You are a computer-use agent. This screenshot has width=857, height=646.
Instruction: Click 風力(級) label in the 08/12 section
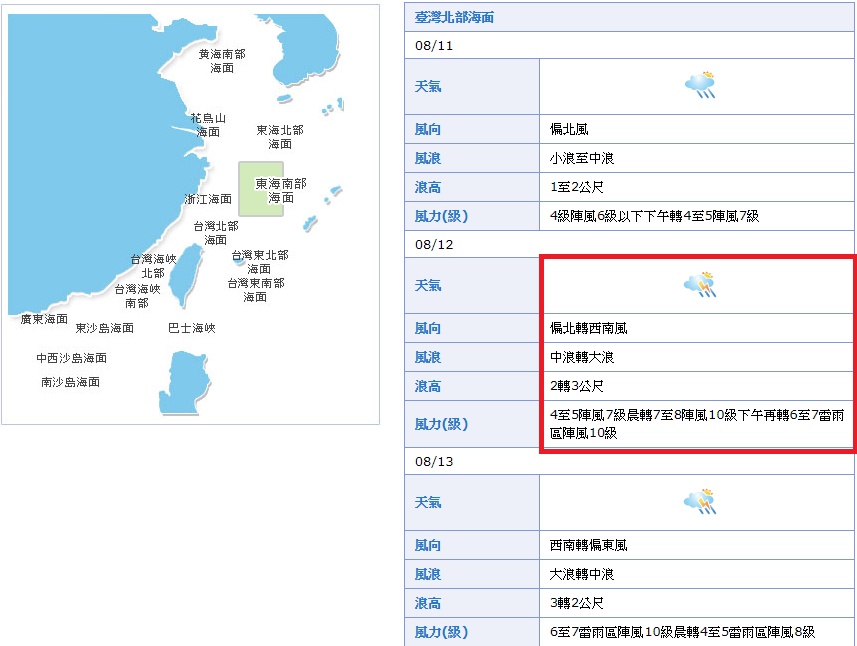click(441, 424)
